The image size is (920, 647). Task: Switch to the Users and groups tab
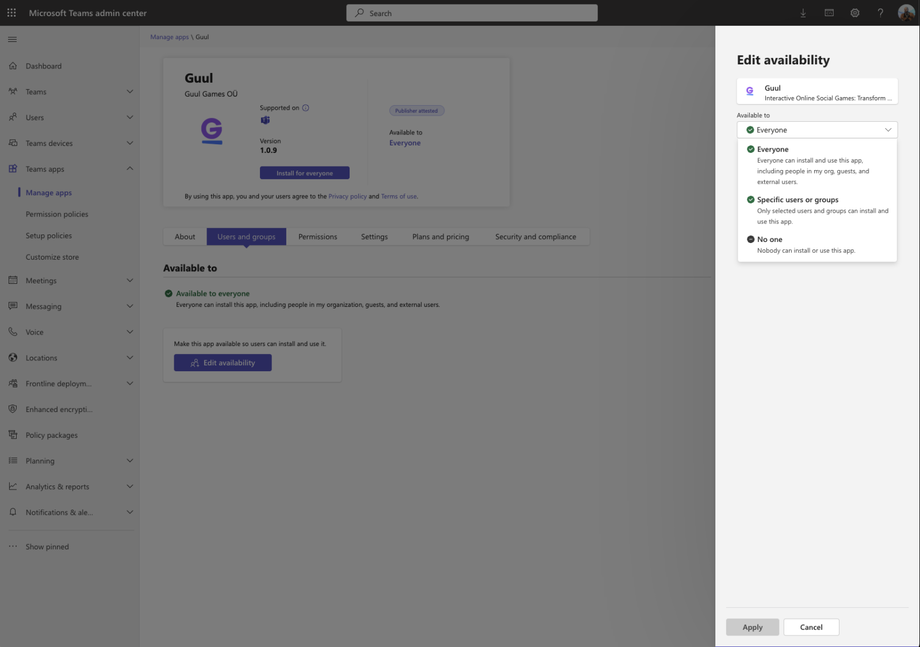point(246,236)
